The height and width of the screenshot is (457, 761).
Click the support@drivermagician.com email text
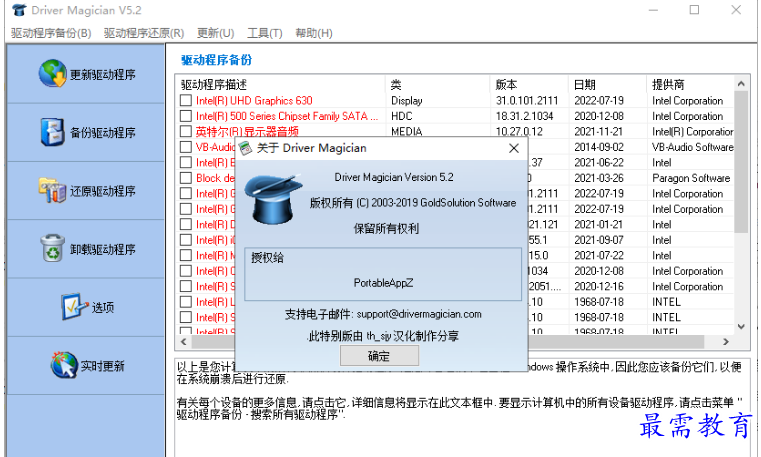[x=419, y=314]
